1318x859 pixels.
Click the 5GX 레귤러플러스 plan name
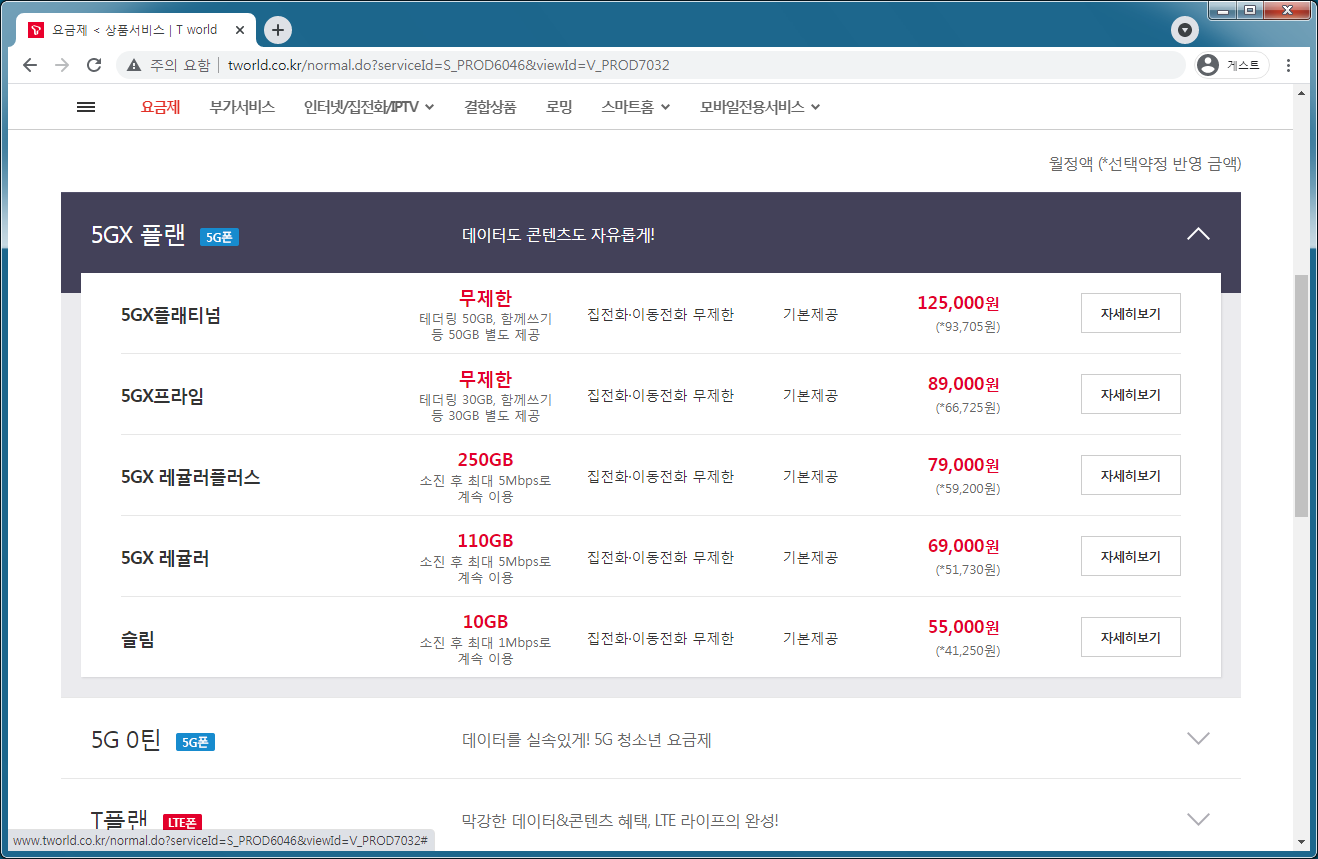[x=191, y=477]
